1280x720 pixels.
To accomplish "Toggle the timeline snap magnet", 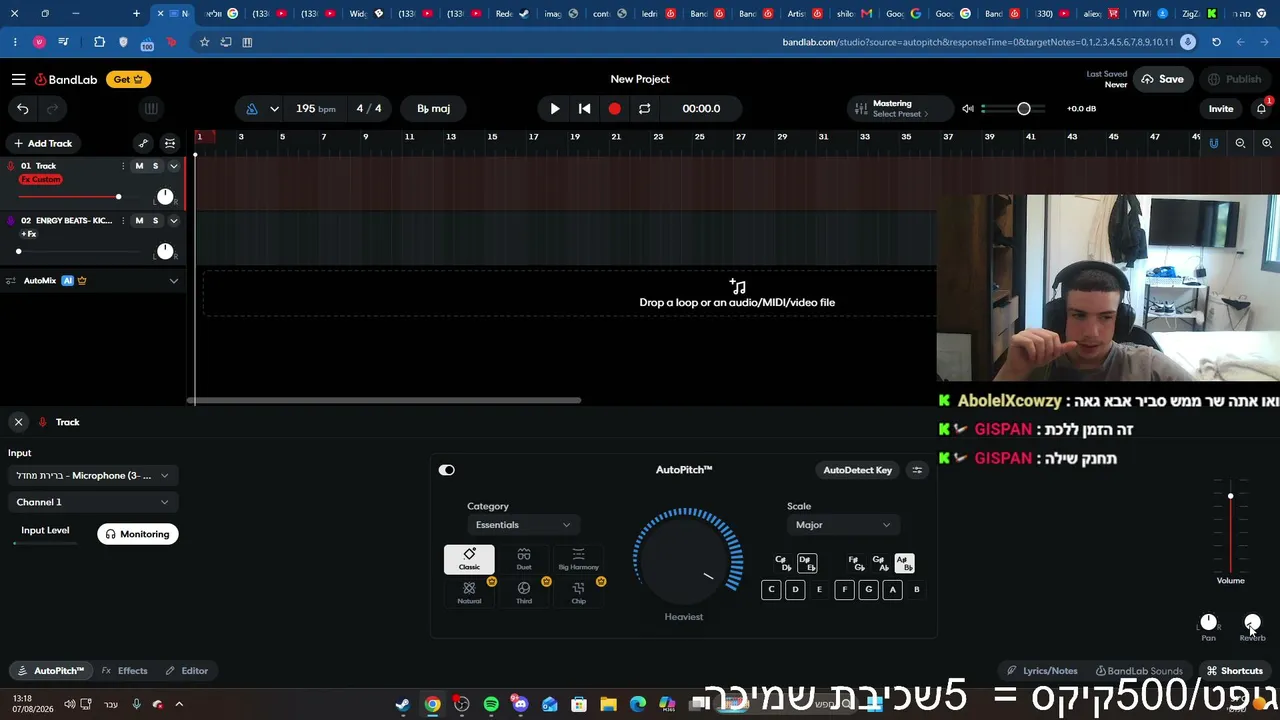I will coord(1214,143).
